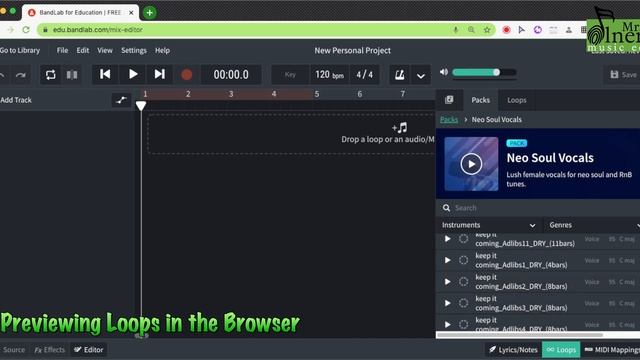Select the BandLab for Education browser tab

click(x=80, y=13)
